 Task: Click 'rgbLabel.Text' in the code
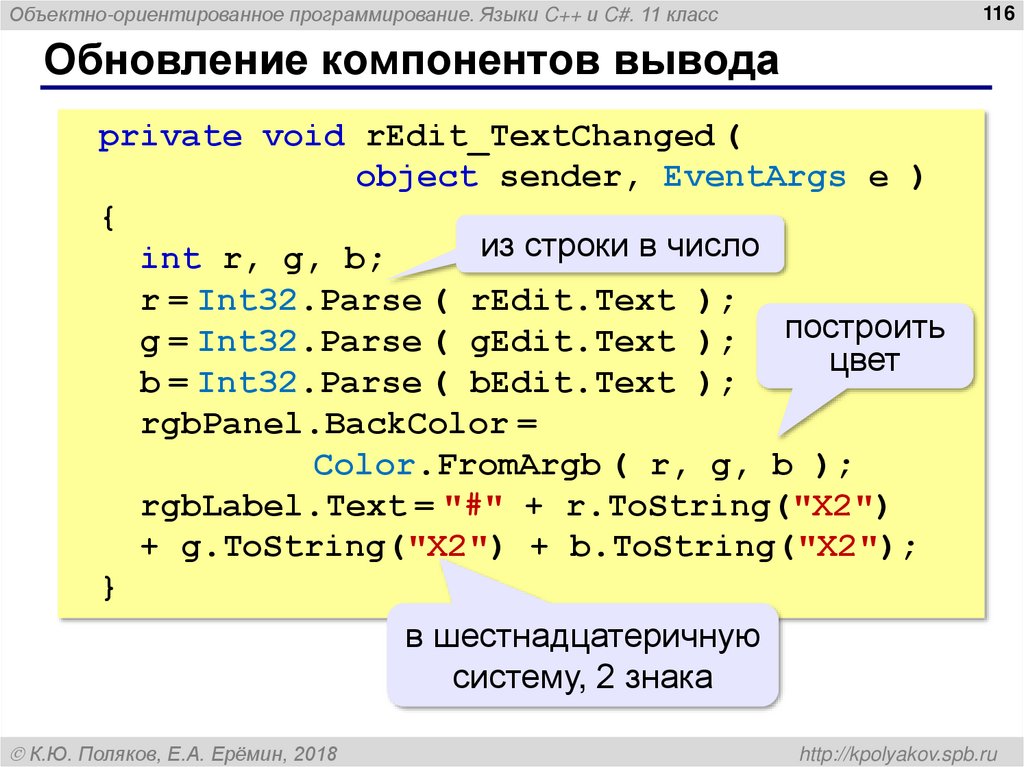click(272, 506)
